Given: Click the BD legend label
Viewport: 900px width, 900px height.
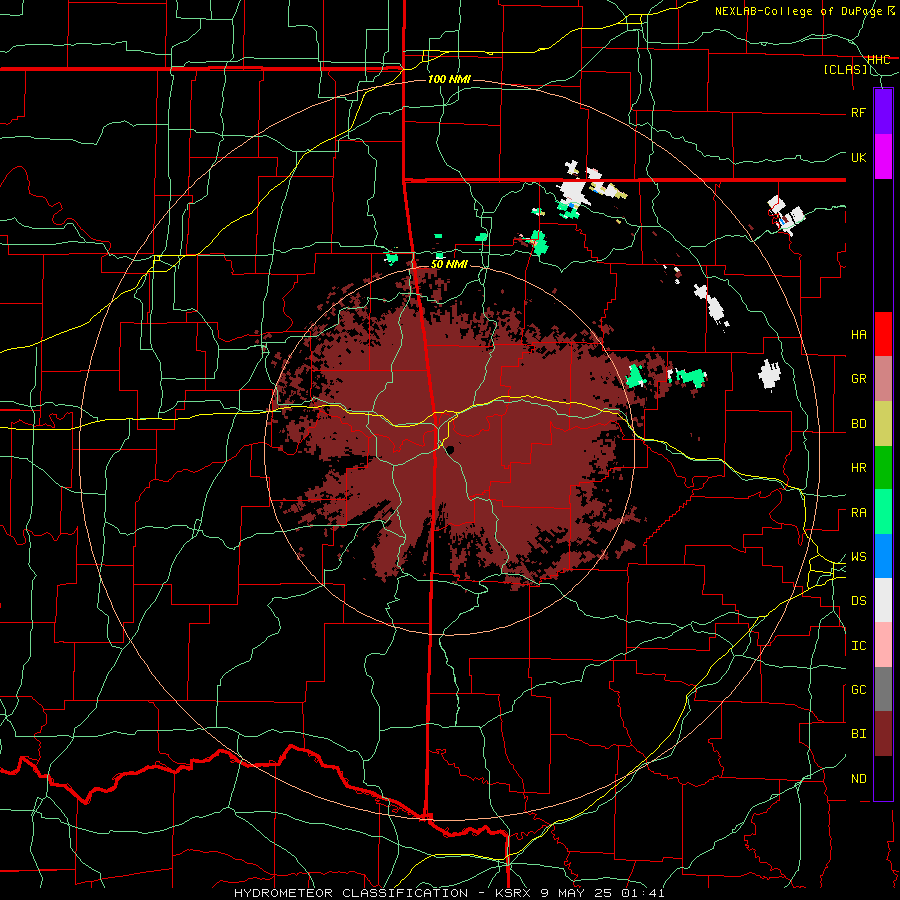Looking at the screenshot, I should (858, 424).
